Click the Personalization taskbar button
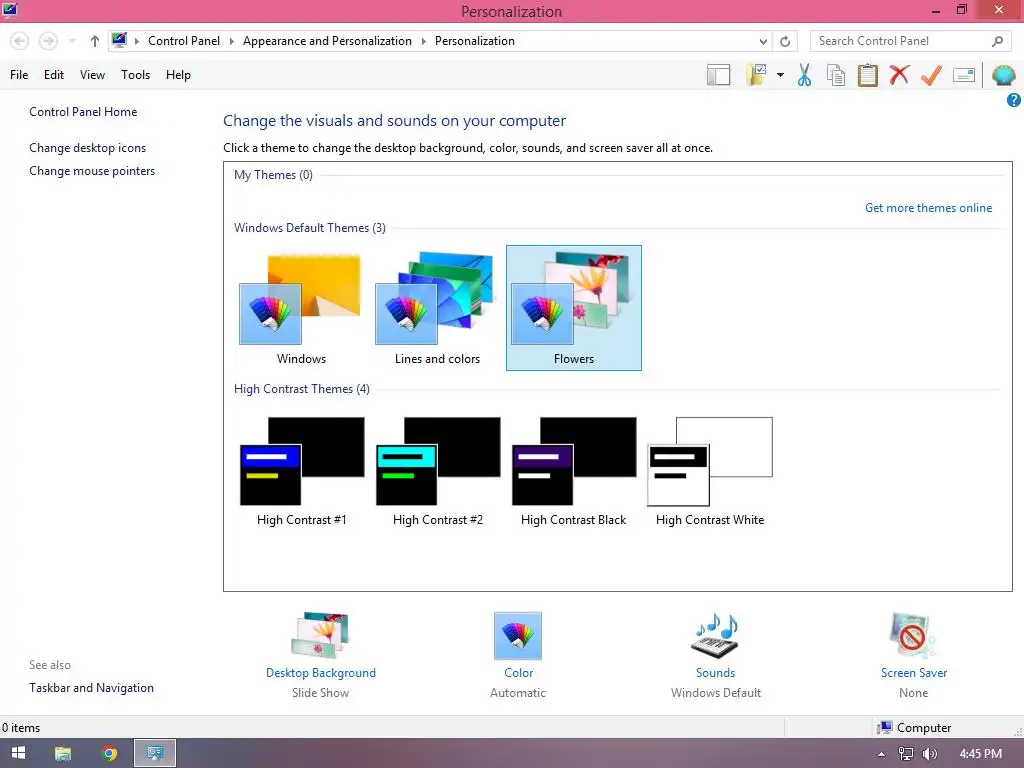1024x768 pixels. click(x=155, y=754)
